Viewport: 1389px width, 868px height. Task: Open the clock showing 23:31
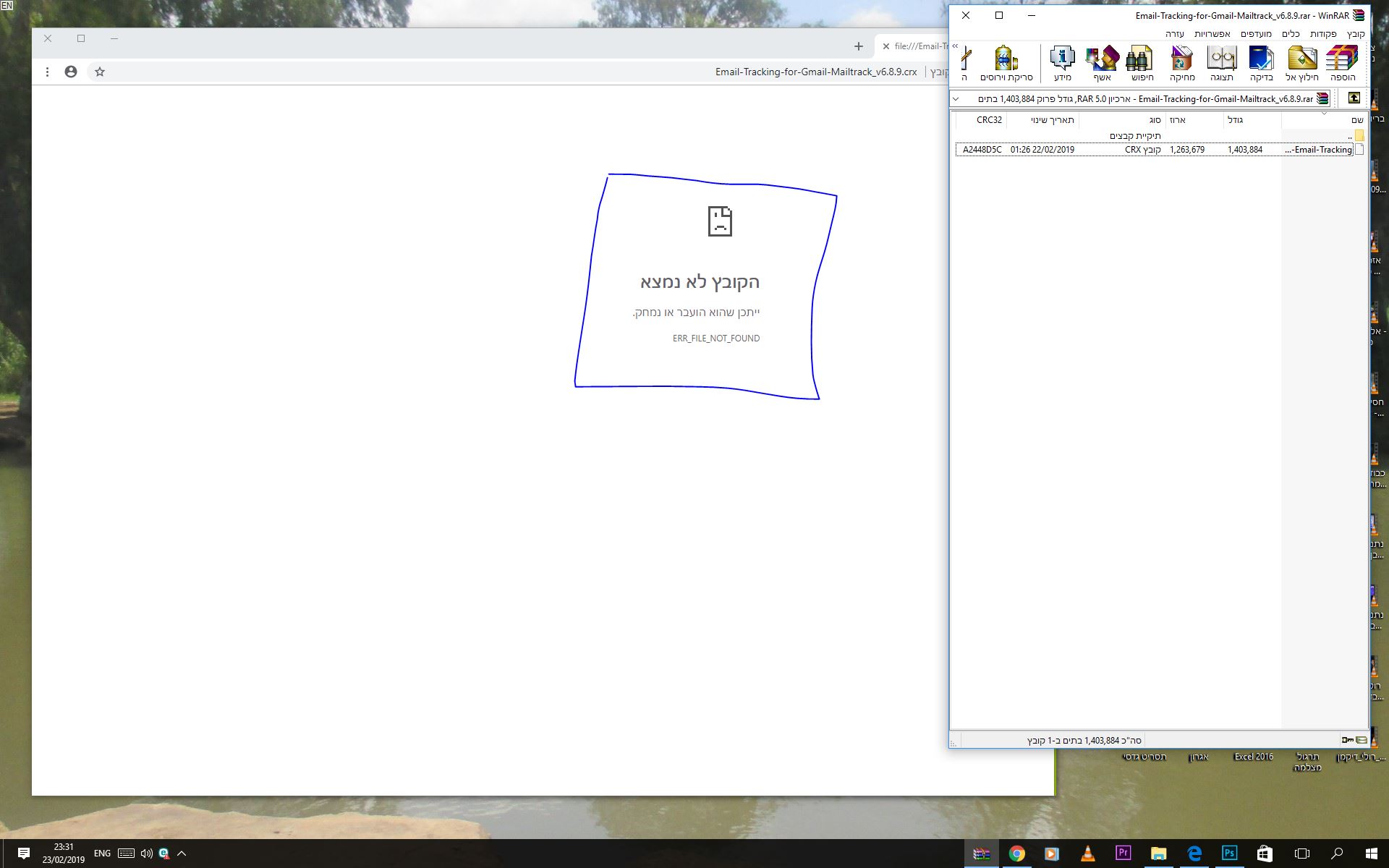pyautogui.click(x=64, y=854)
